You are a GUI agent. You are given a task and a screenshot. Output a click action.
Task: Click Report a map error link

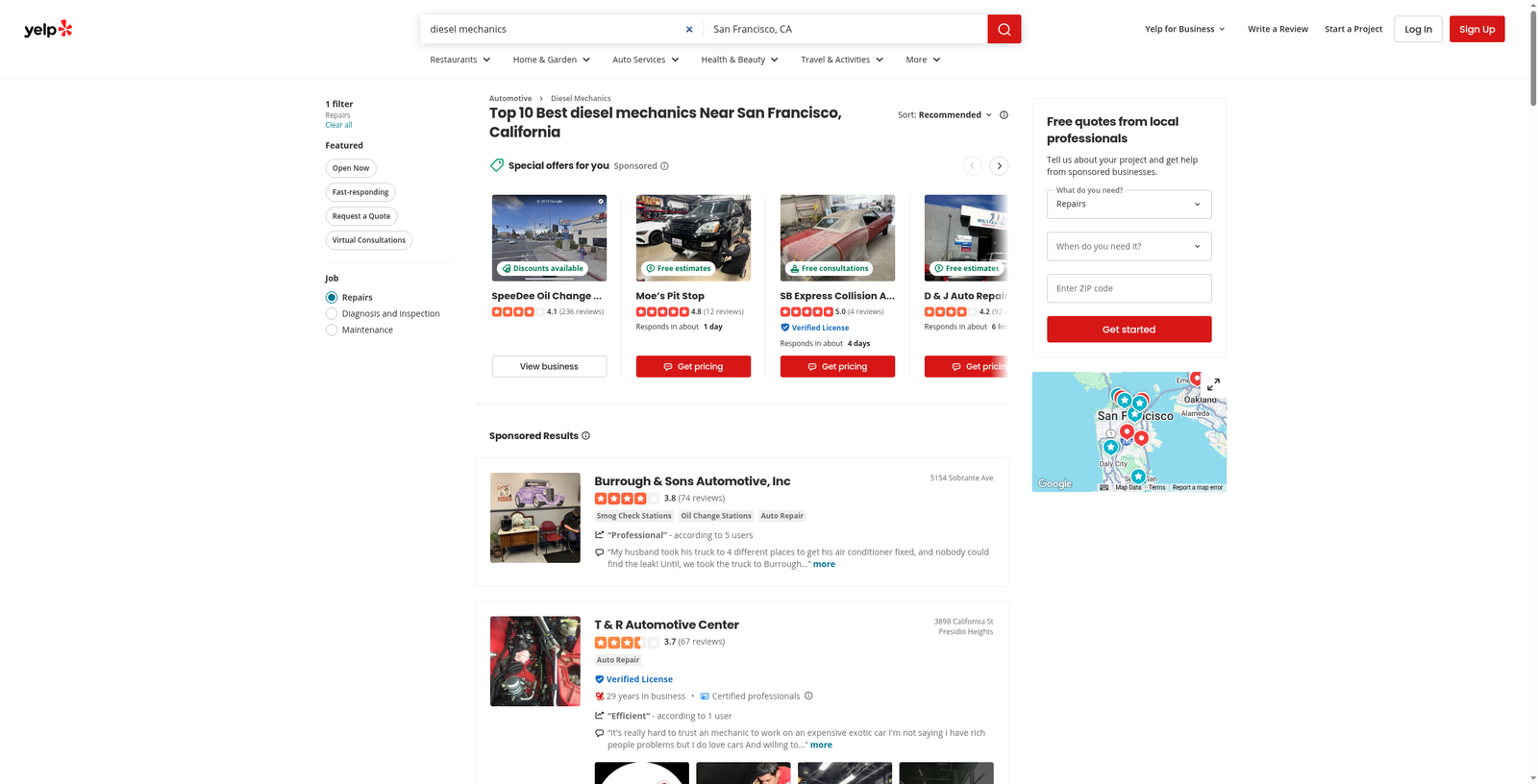click(x=1198, y=487)
